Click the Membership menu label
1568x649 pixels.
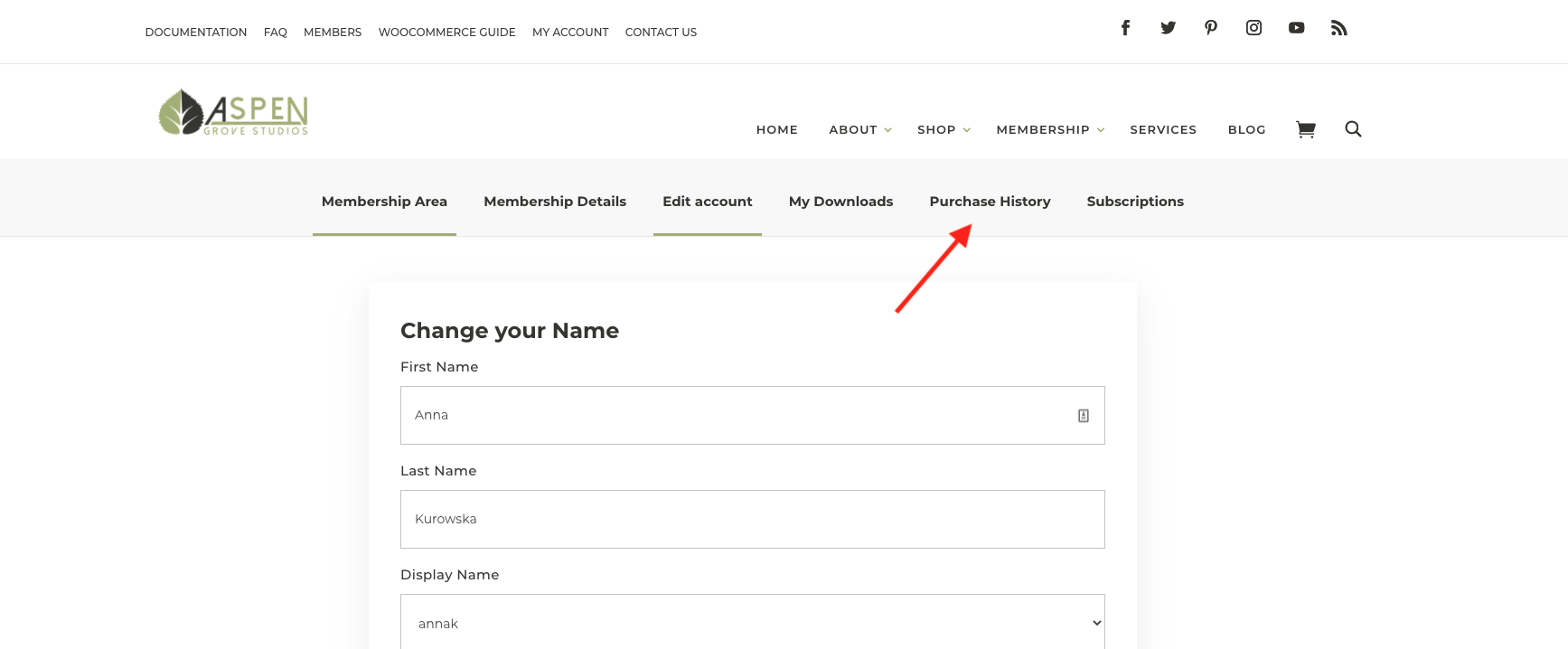click(x=1043, y=130)
